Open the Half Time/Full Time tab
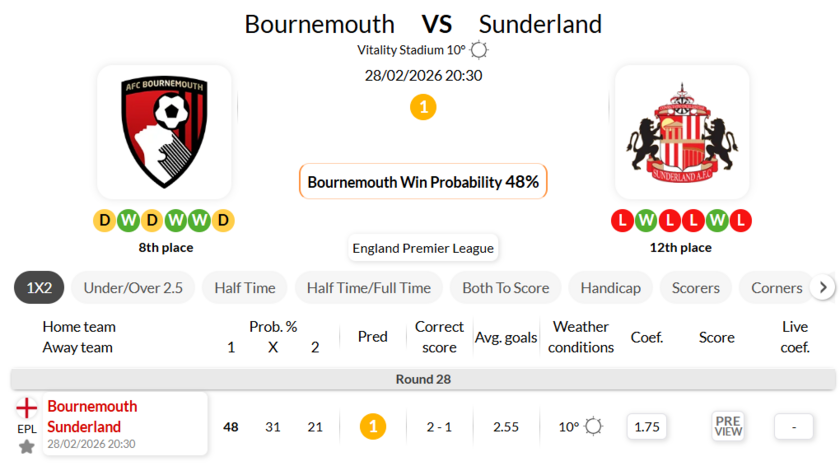This screenshot has height=466, width=840. [369, 288]
